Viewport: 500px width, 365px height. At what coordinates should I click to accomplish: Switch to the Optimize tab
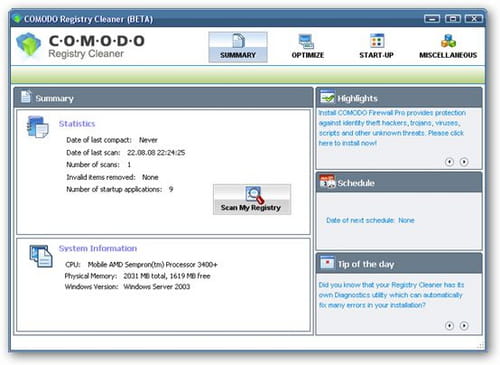point(307,47)
